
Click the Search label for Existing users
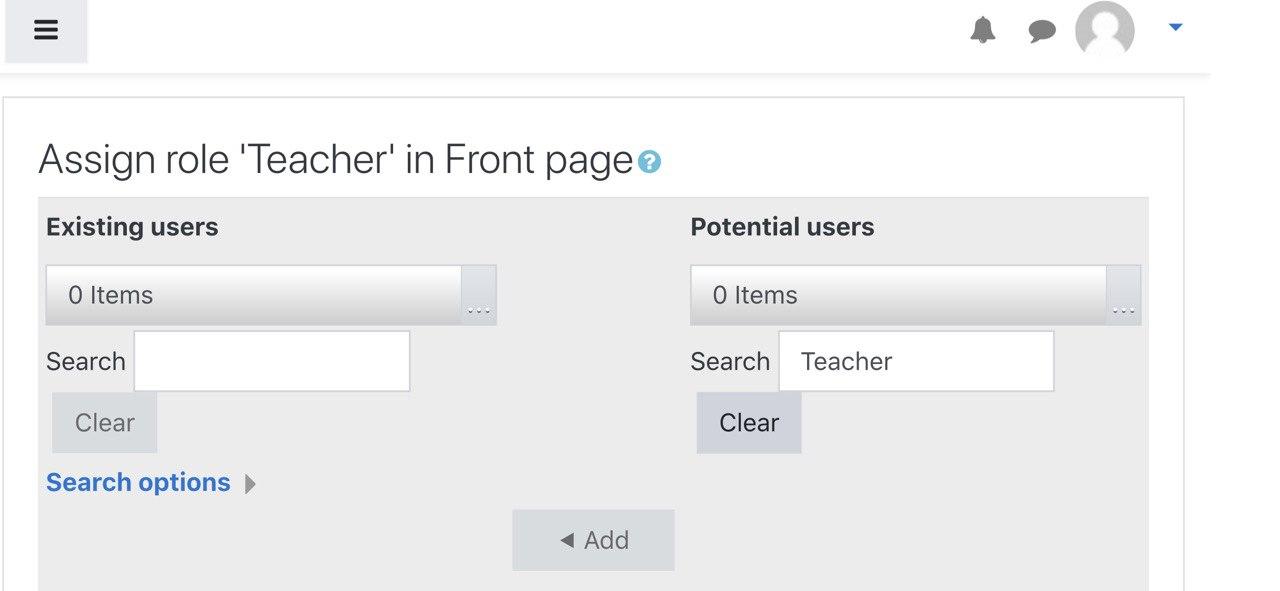click(86, 361)
